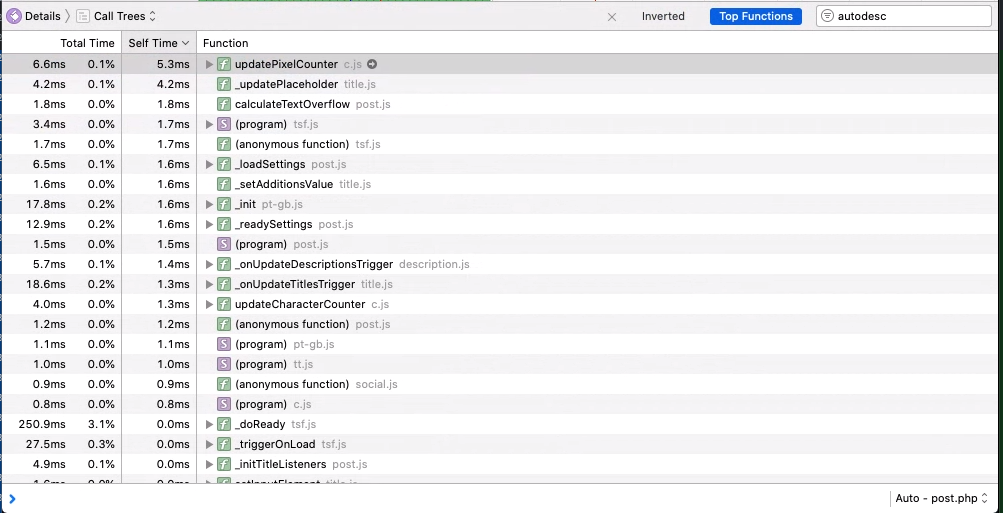The image size is (1003, 513).
Task: Select (program) post.js row
Action: point(499,244)
